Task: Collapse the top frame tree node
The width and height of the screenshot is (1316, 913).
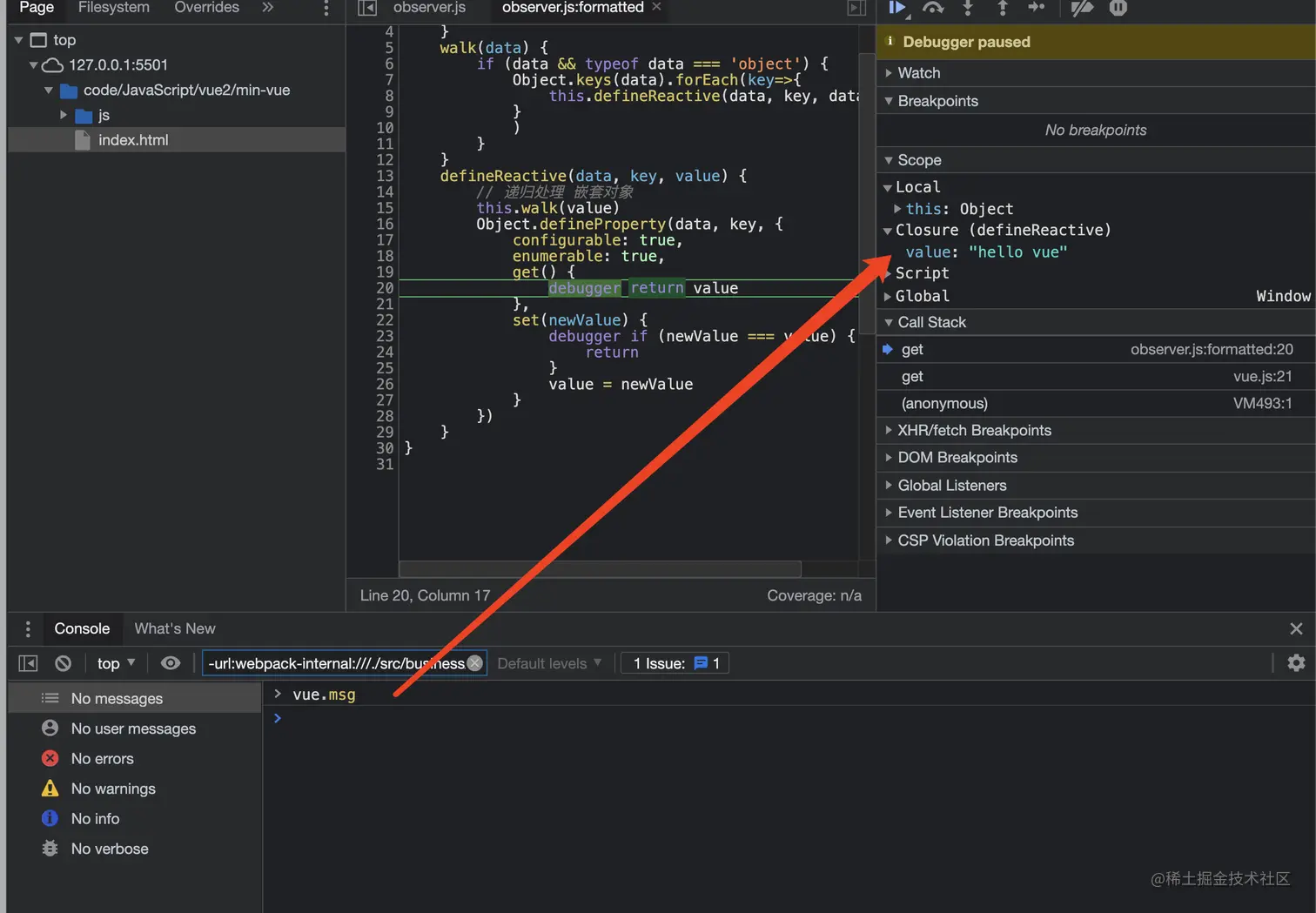Action: pos(18,40)
